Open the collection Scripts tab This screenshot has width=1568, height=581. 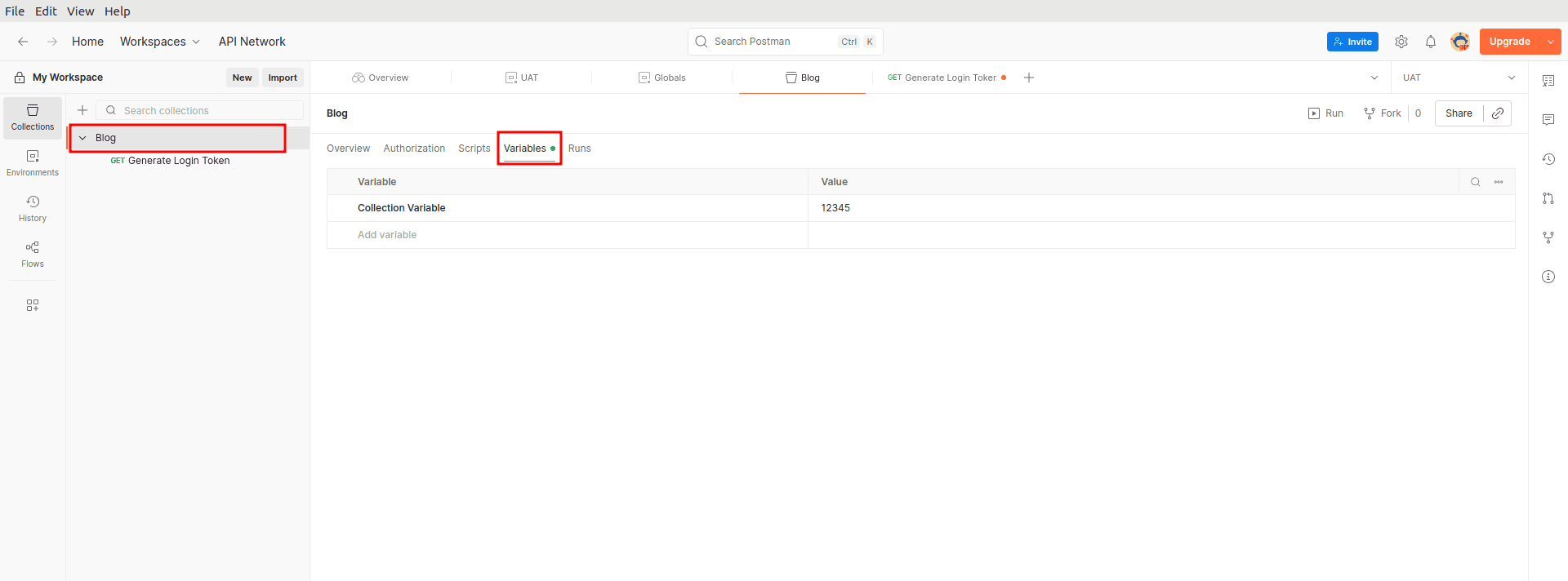pyautogui.click(x=474, y=149)
